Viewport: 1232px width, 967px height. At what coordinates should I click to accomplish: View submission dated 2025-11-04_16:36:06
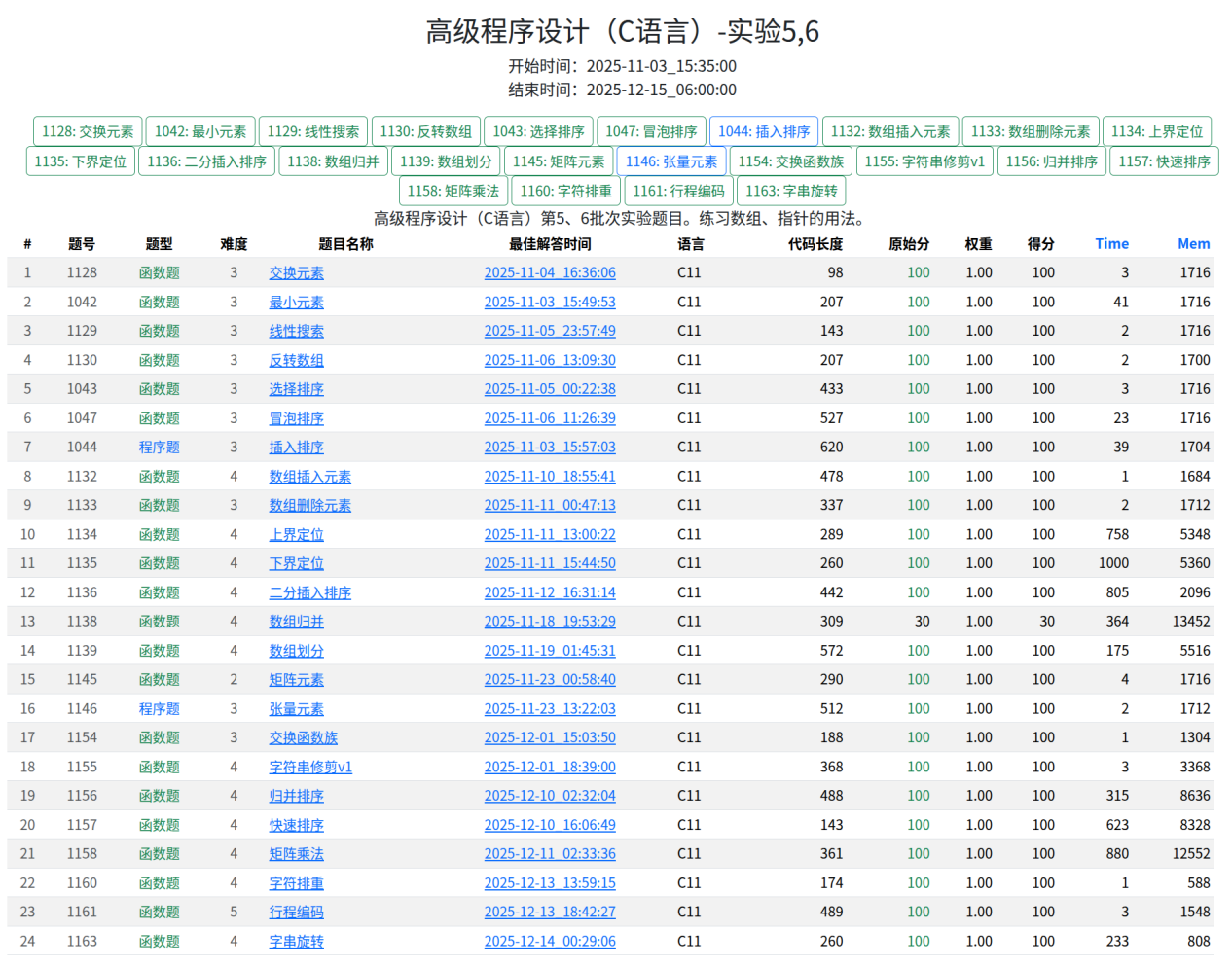pyautogui.click(x=550, y=273)
